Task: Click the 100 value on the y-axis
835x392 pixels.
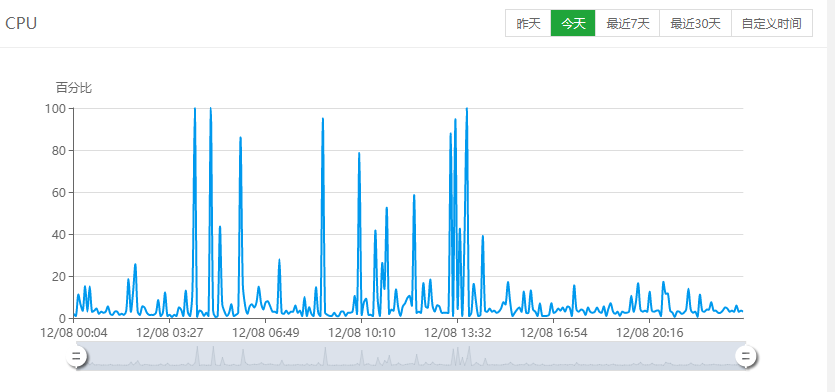Action: point(56,109)
